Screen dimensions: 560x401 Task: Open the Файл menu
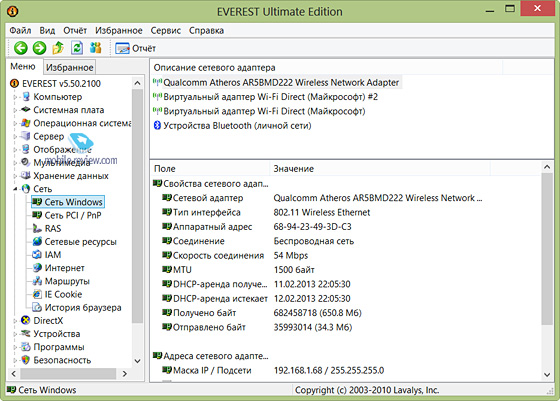(20, 31)
